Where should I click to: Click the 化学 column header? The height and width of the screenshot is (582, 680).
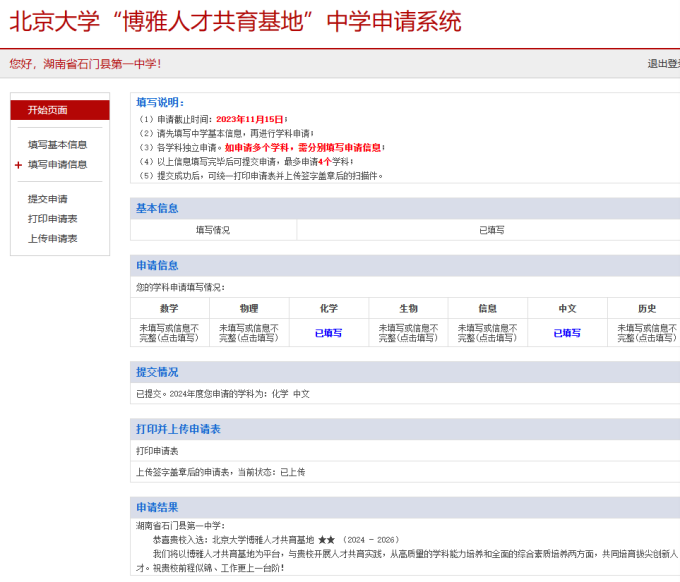(x=329, y=309)
